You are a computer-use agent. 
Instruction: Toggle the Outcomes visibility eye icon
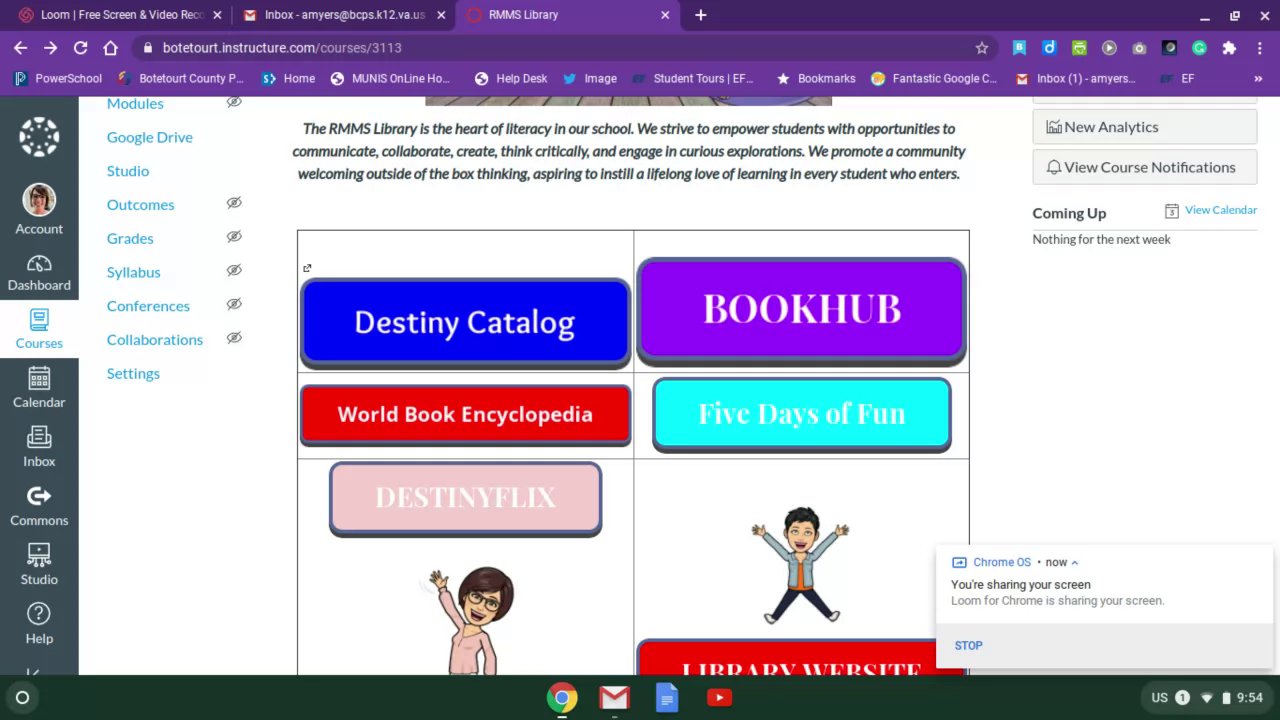pyautogui.click(x=234, y=203)
